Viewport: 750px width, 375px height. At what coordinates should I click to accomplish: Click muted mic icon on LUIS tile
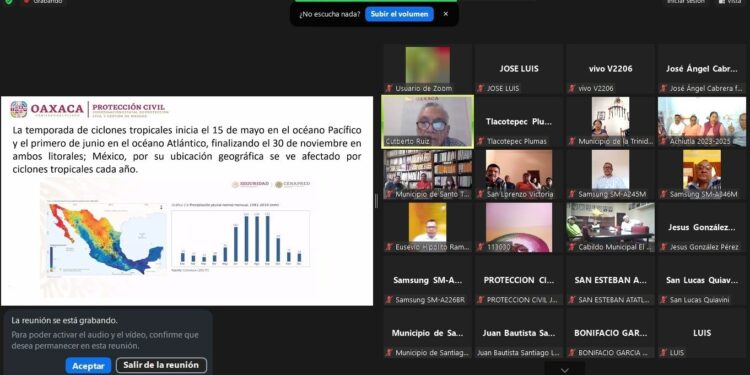663,353
